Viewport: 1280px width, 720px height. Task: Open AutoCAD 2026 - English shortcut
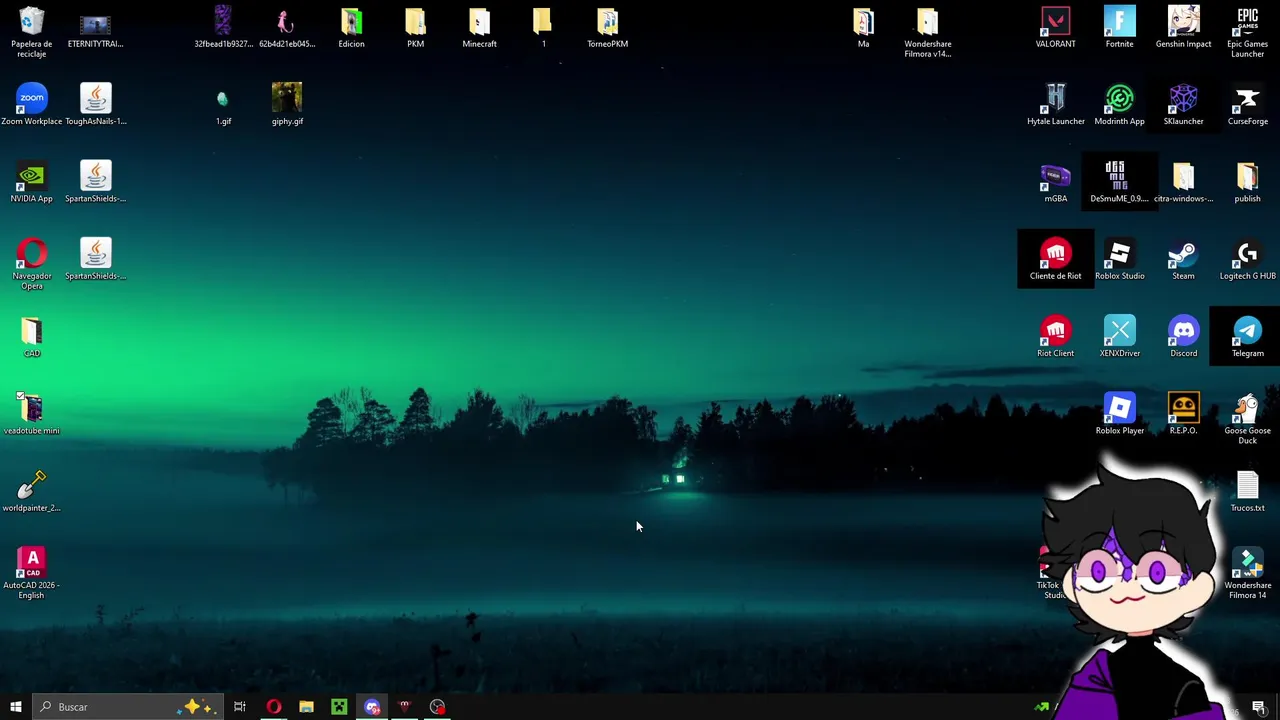pos(31,573)
